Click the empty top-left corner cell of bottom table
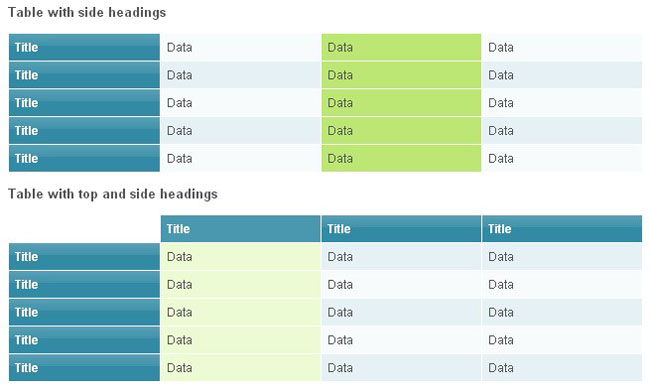 (x=84, y=229)
